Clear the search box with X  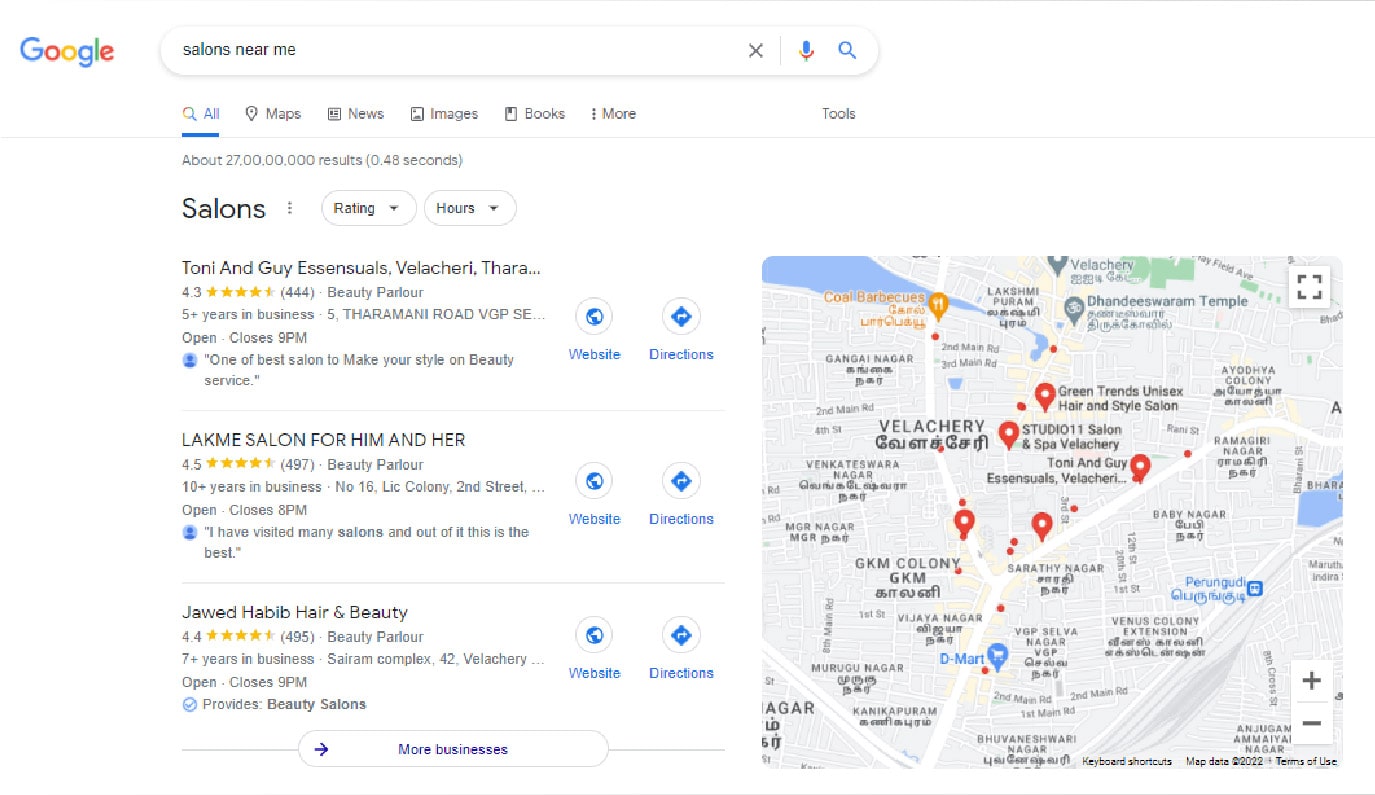(x=756, y=50)
